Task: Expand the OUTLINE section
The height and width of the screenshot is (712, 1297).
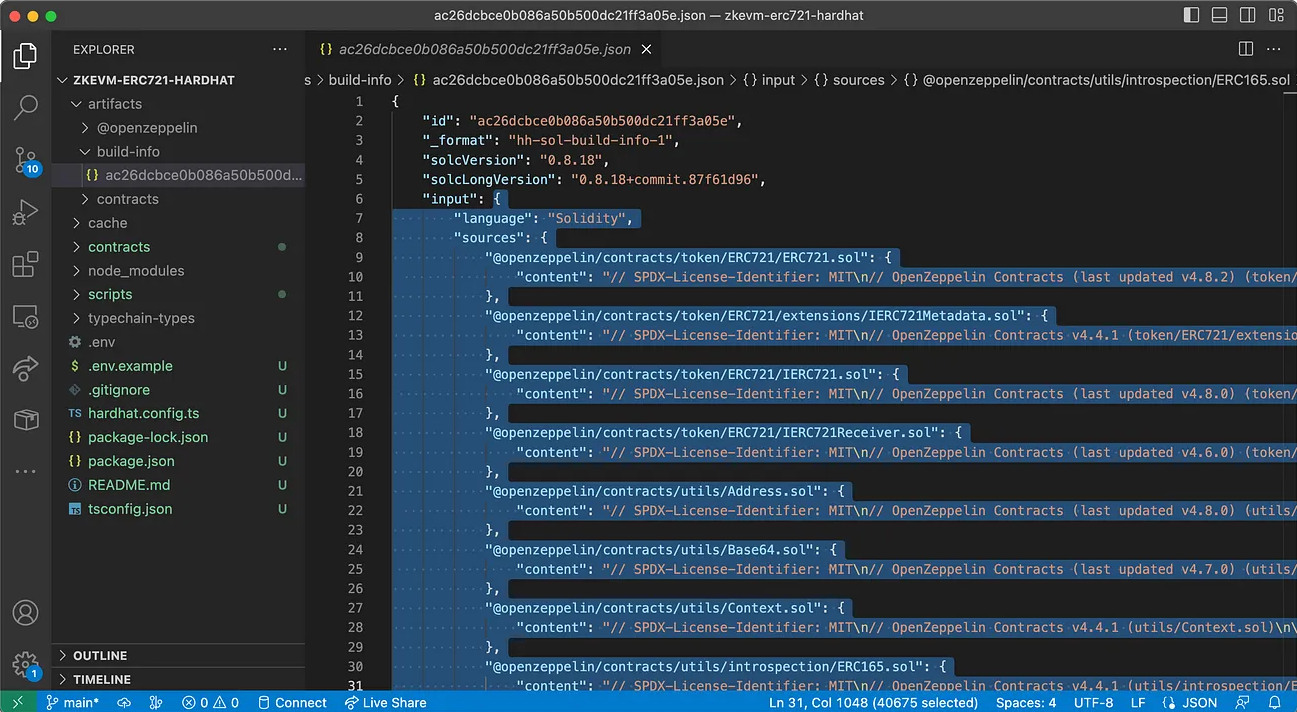Action: tap(100, 656)
